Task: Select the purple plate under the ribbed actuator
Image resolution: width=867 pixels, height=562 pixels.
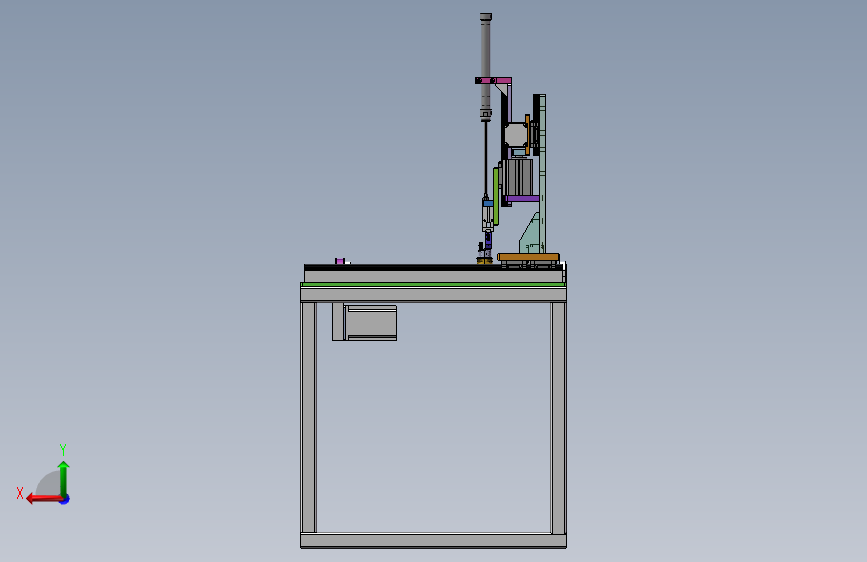Action: [x=523, y=199]
